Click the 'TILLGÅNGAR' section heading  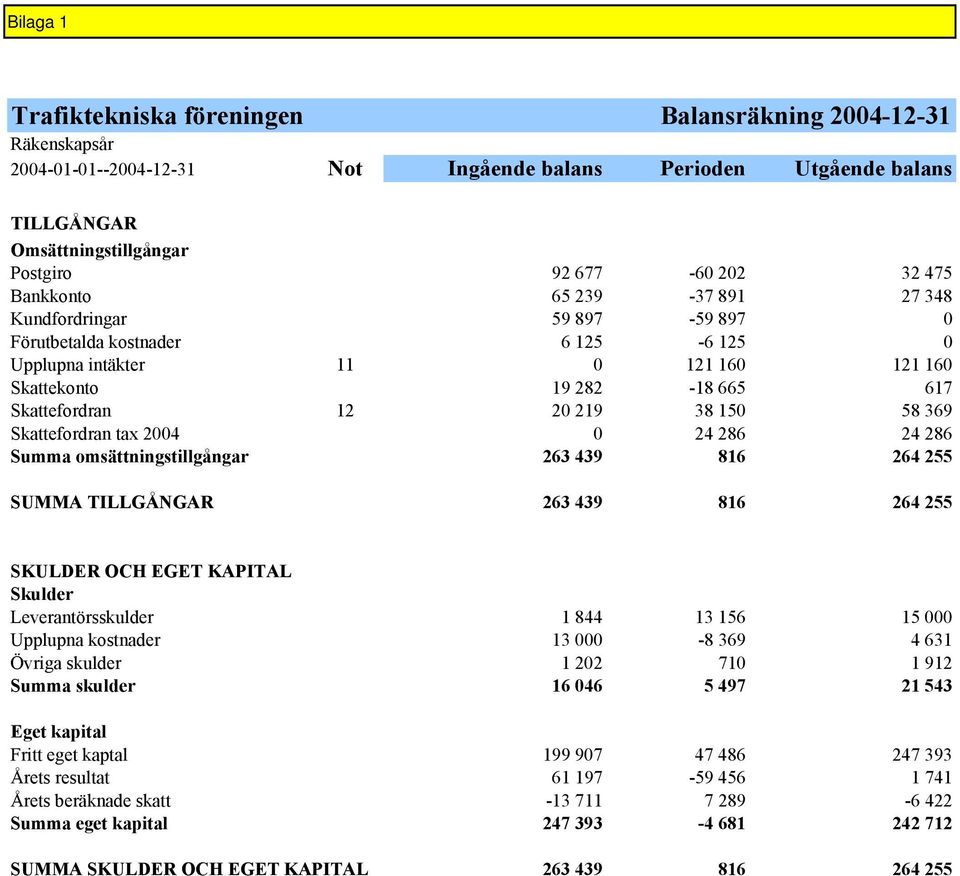coord(73,223)
